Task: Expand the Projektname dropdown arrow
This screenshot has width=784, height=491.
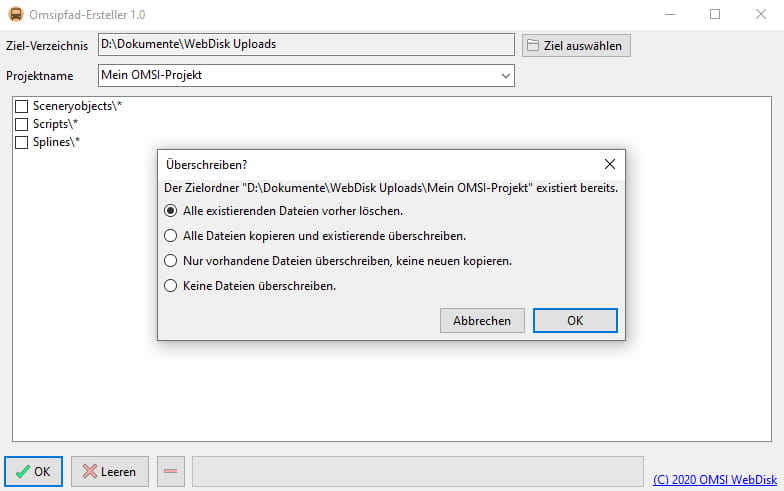Action: tap(503, 75)
